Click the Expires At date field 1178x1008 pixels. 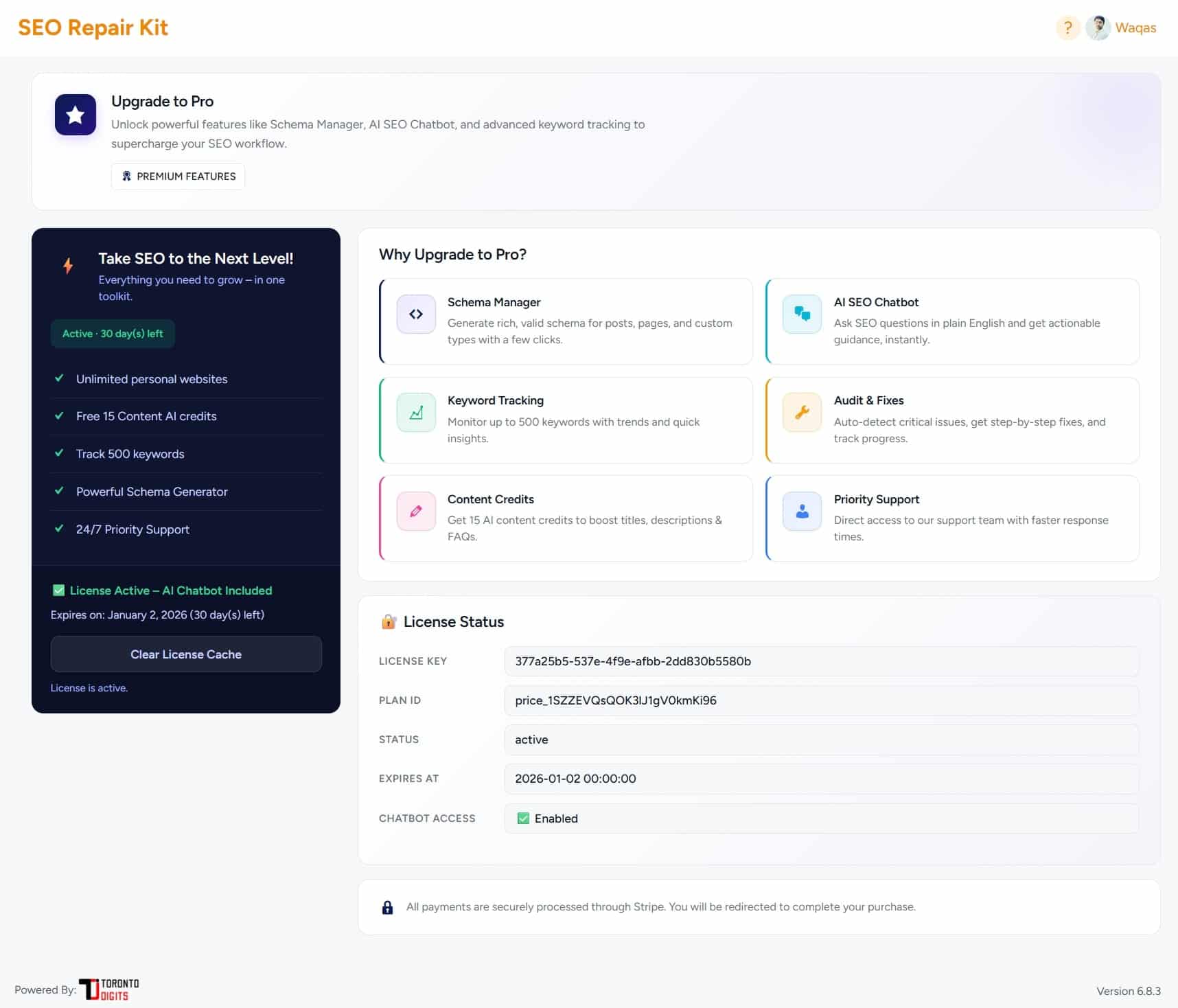[x=821, y=779]
